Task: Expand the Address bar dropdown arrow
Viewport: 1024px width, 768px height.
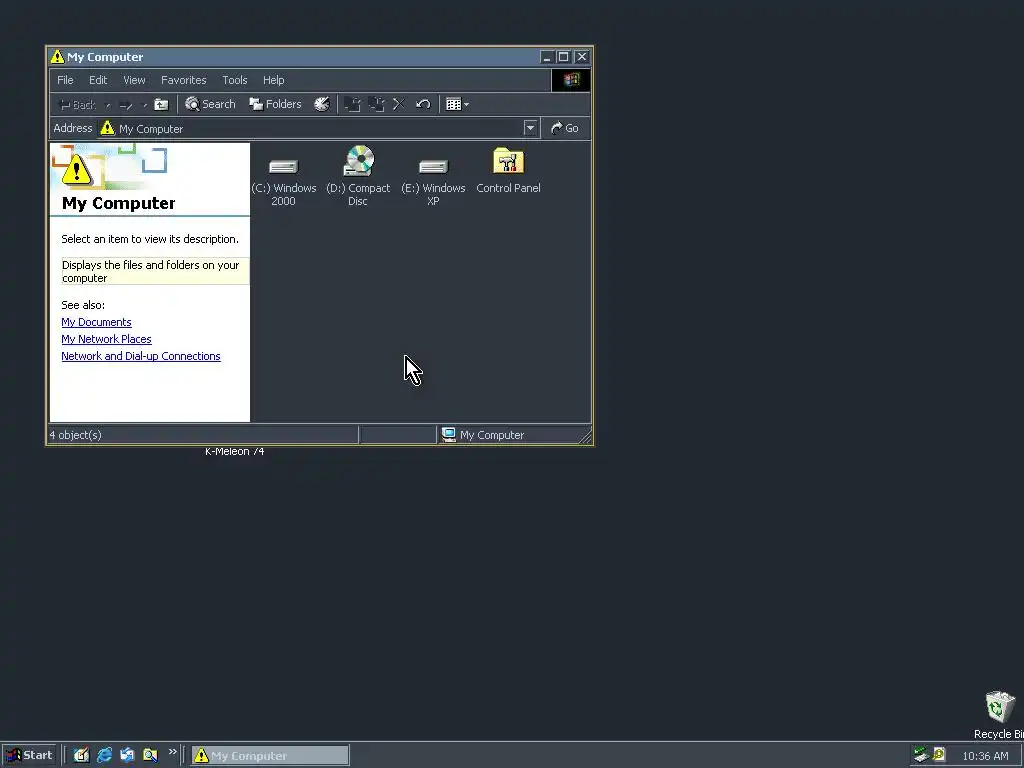Action: (x=530, y=129)
